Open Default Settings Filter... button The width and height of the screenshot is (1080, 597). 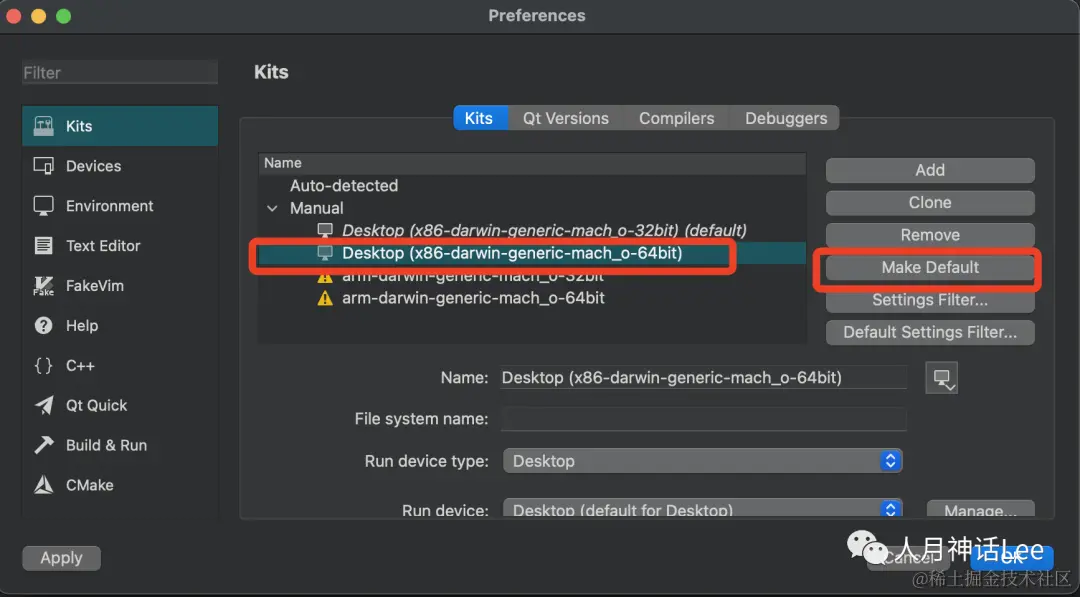(x=930, y=332)
